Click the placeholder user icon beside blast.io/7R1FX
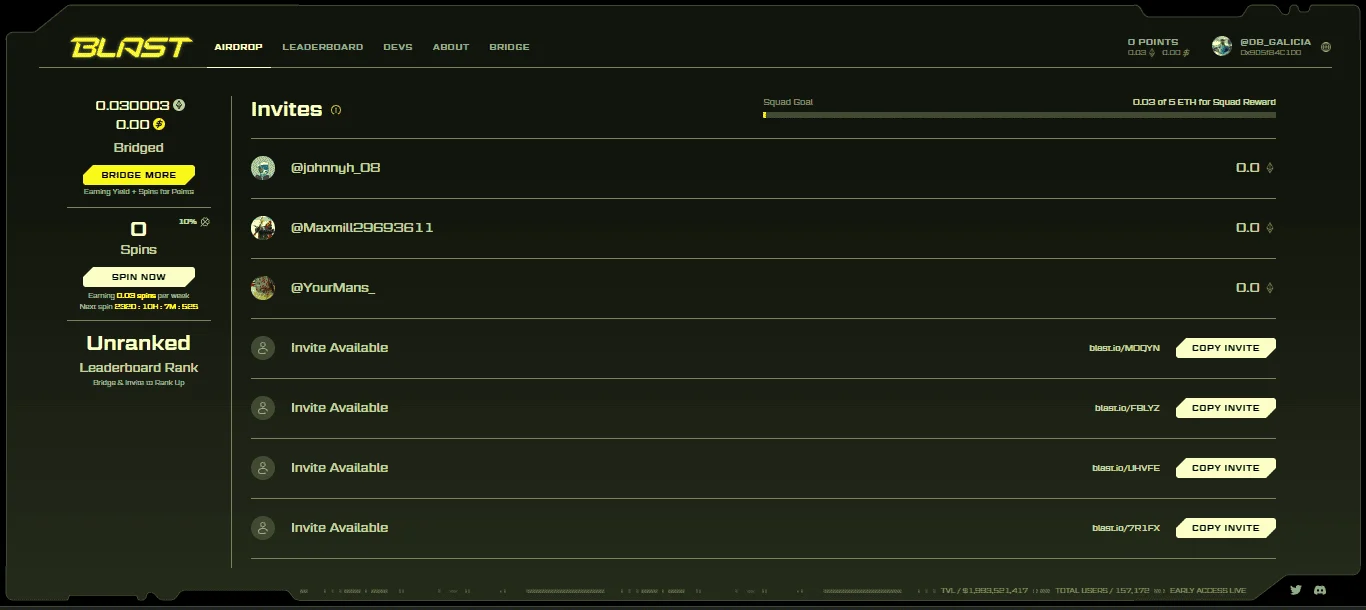 click(x=263, y=528)
